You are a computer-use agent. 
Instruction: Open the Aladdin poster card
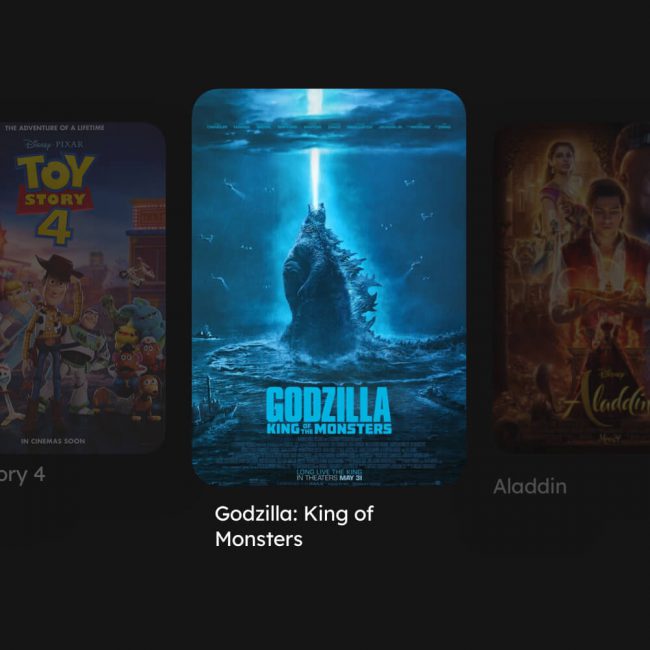click(572, 288)
